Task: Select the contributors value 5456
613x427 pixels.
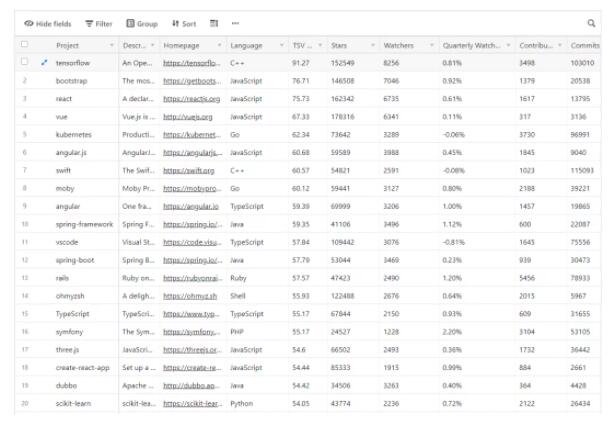Action: point(527,278)
